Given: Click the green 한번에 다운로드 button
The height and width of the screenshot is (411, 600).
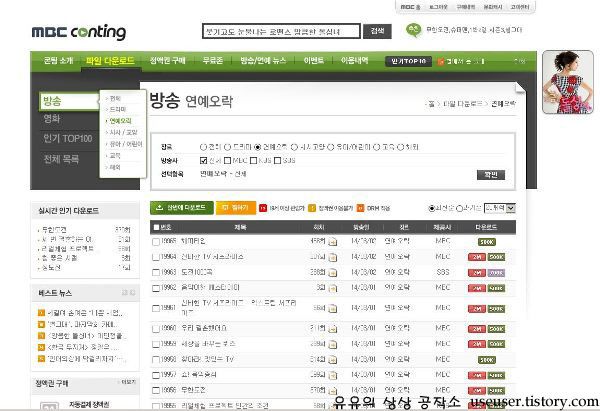Looking at the screenshot, I should tap(182, 208).
